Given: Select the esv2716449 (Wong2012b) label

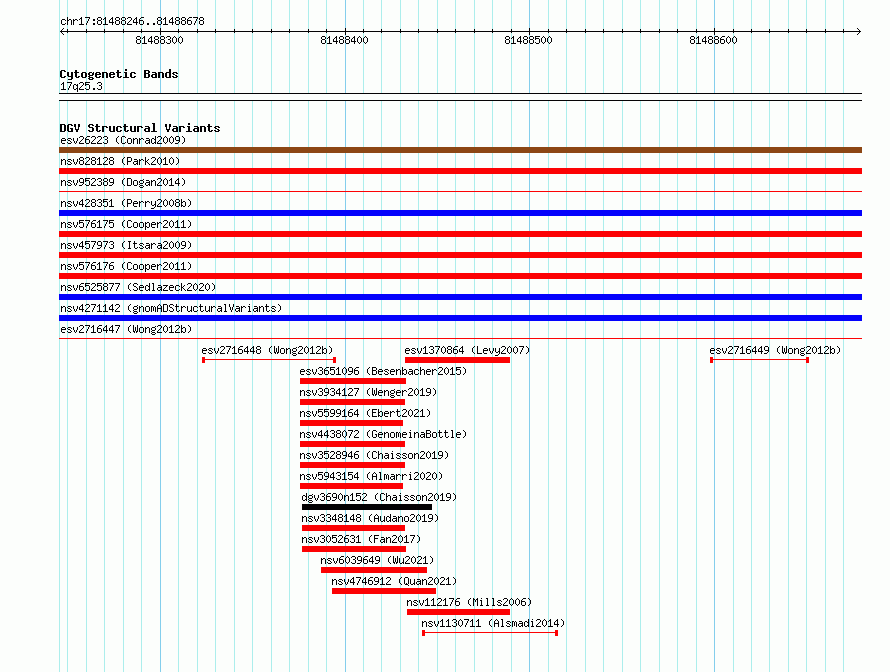Looking at the screenshot, I should click(x=775, y=350).
